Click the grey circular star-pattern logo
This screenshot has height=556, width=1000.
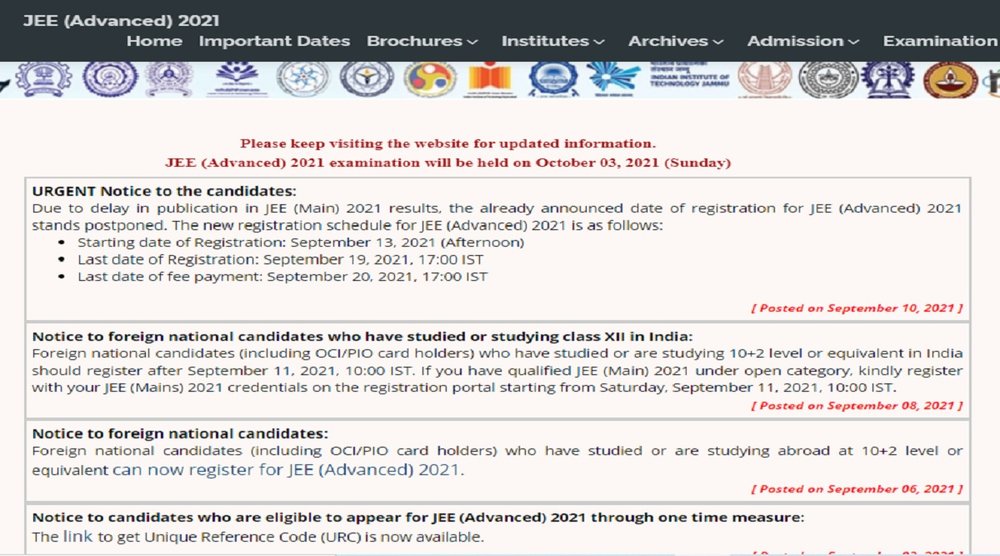(302, 79)
